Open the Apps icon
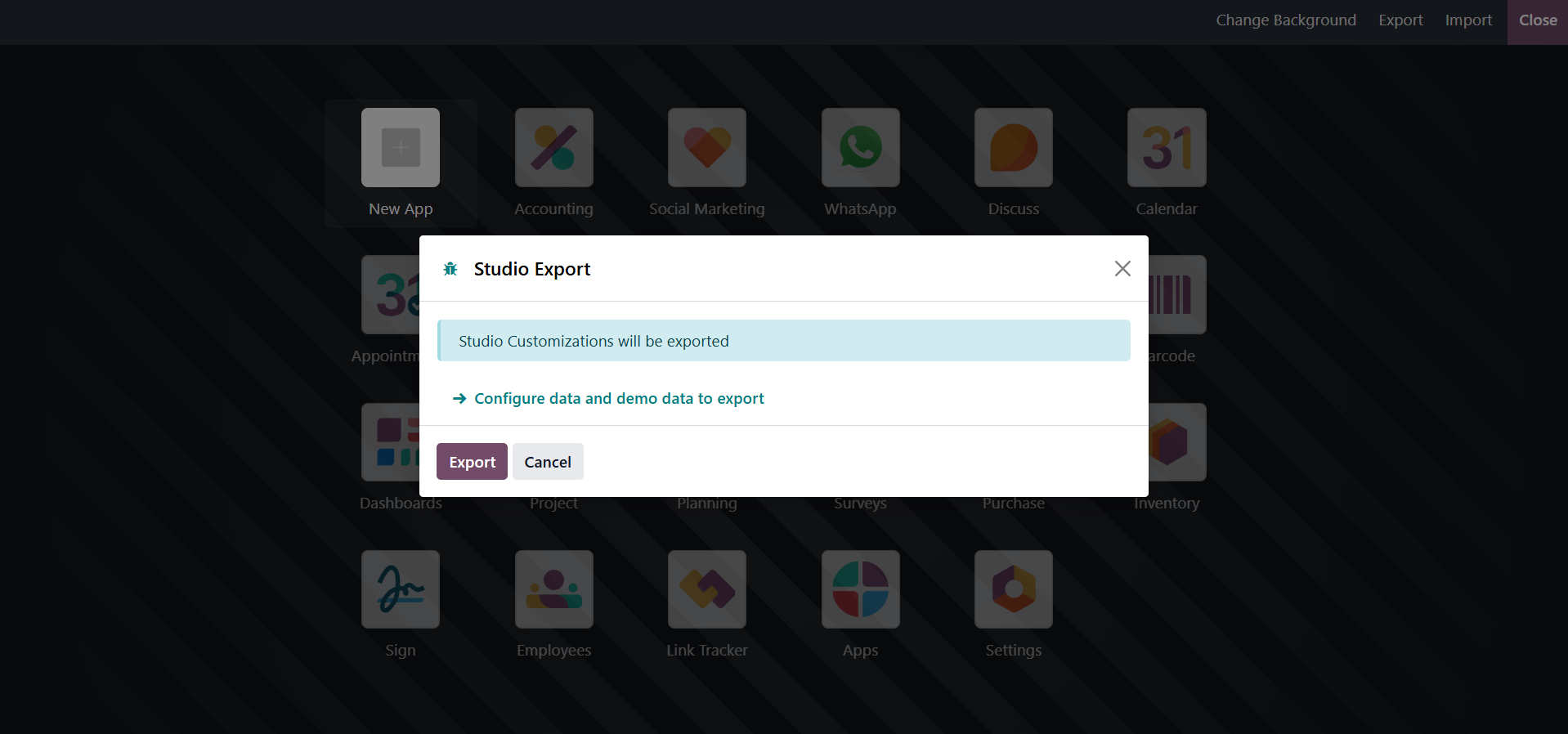The image size is (1568, 734). (860, 589)
